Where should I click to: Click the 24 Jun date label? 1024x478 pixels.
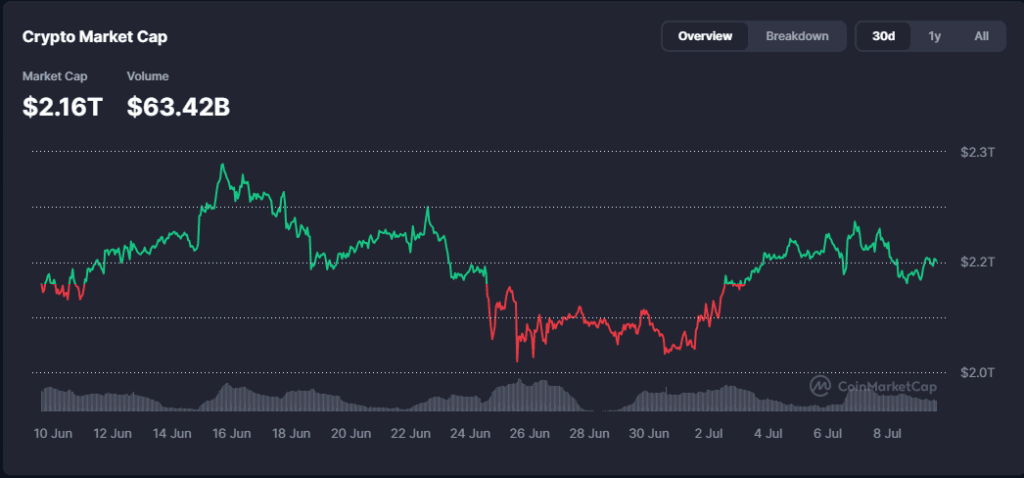470,434
